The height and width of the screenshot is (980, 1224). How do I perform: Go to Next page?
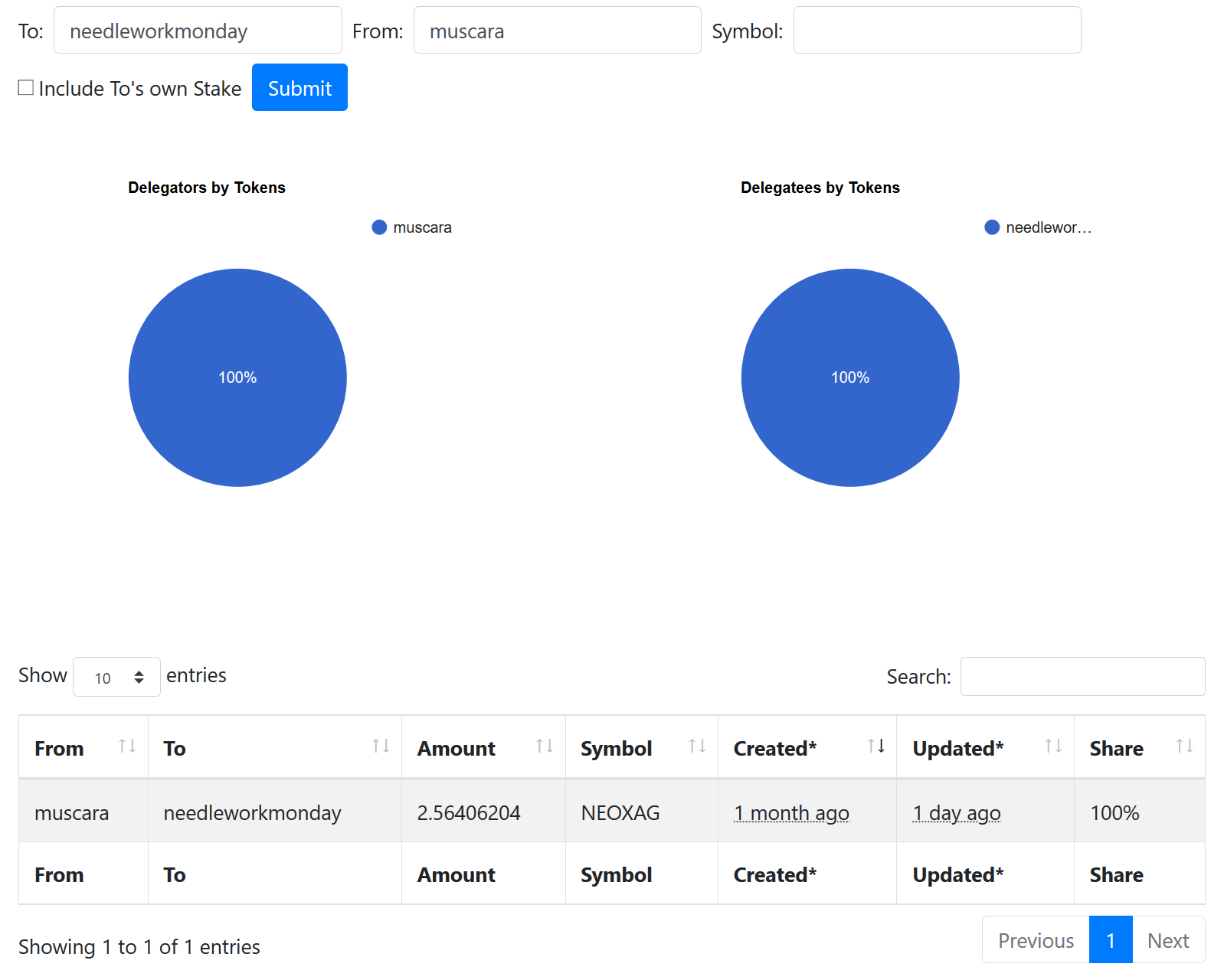(1168, 940)
